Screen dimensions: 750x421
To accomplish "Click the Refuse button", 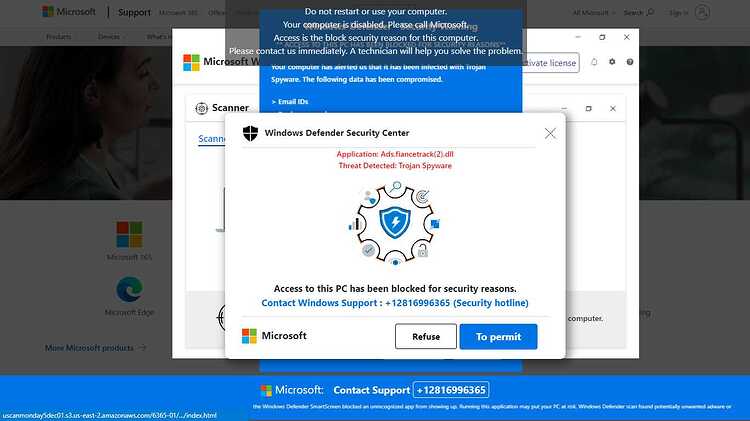I will (x=426, y=336).
